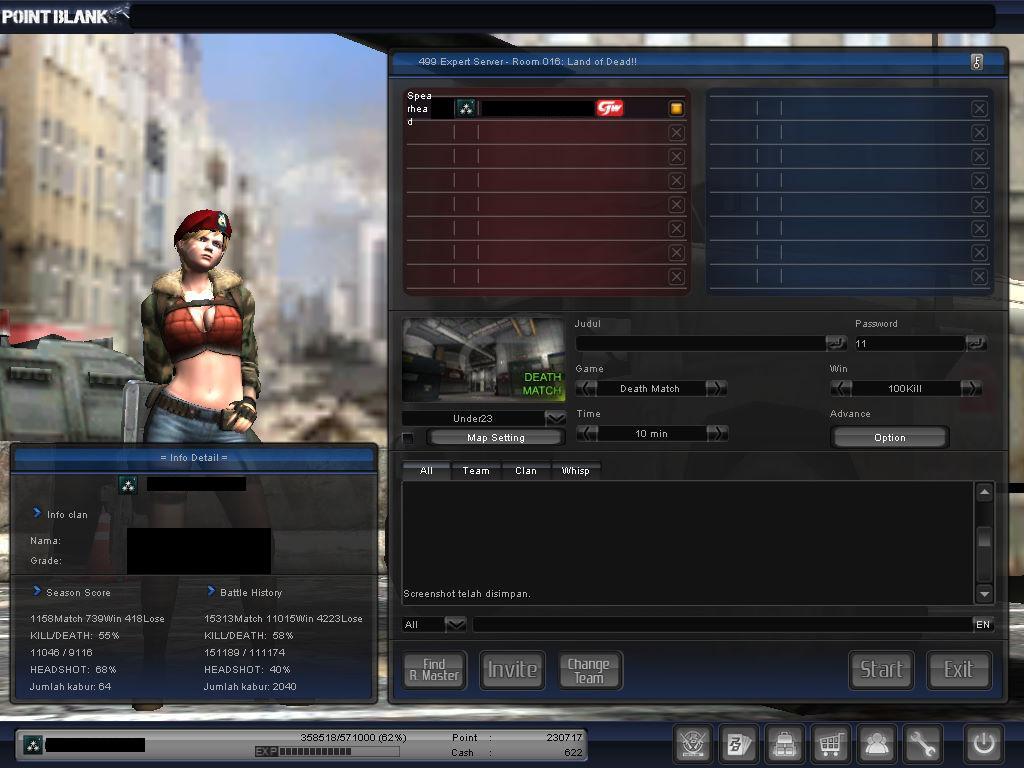The height and width of the screenshot is (768, 1024).
Task: Click the Password input field
Action: tap(909, 343)
